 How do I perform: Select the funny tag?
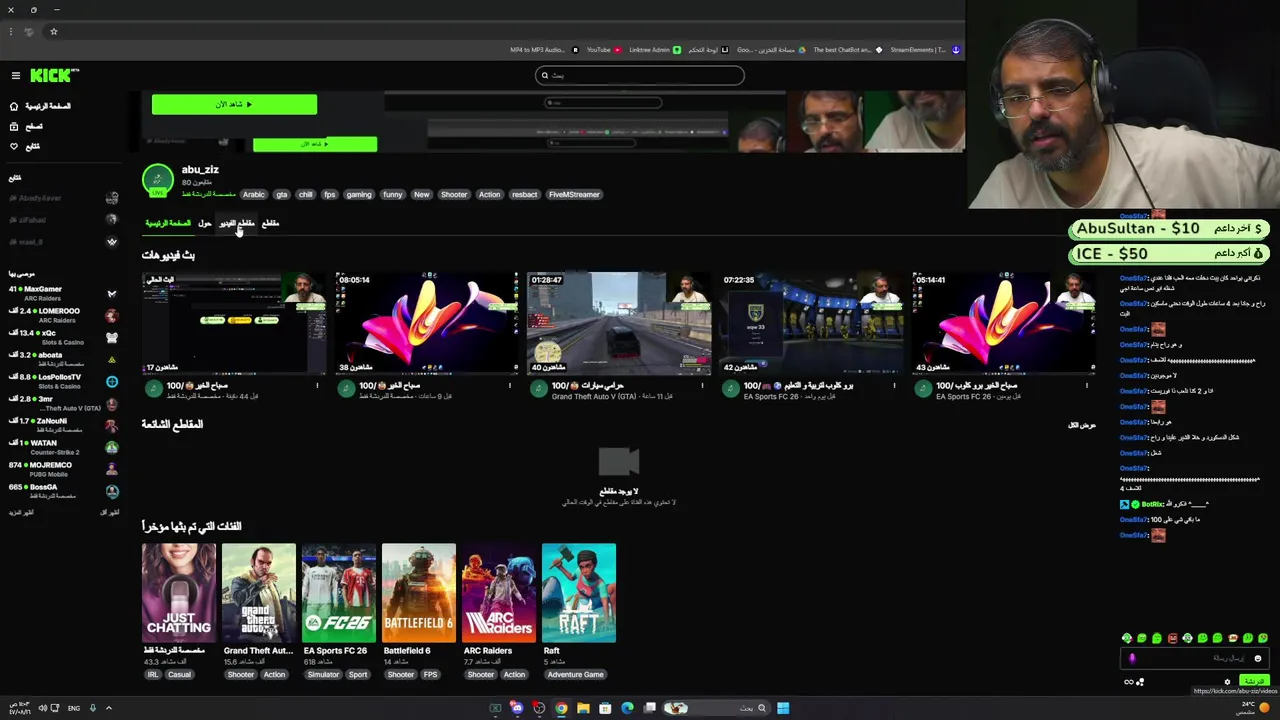[393, 195]
